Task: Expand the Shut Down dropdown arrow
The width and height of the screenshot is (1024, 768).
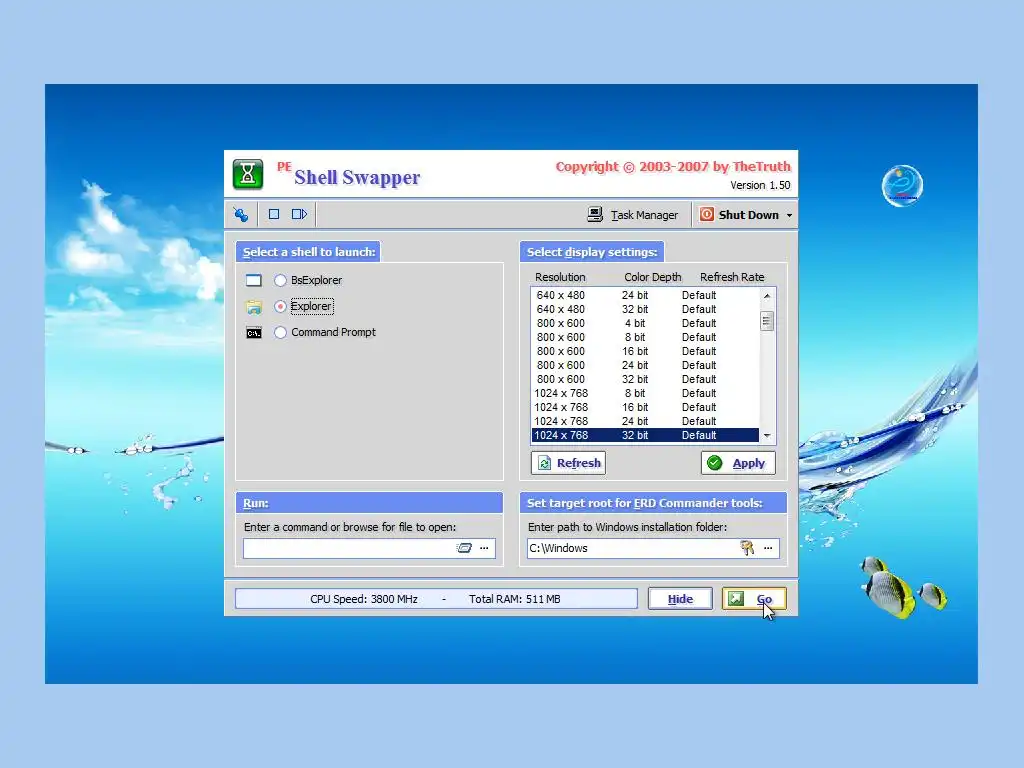Action: pos(789,215)
